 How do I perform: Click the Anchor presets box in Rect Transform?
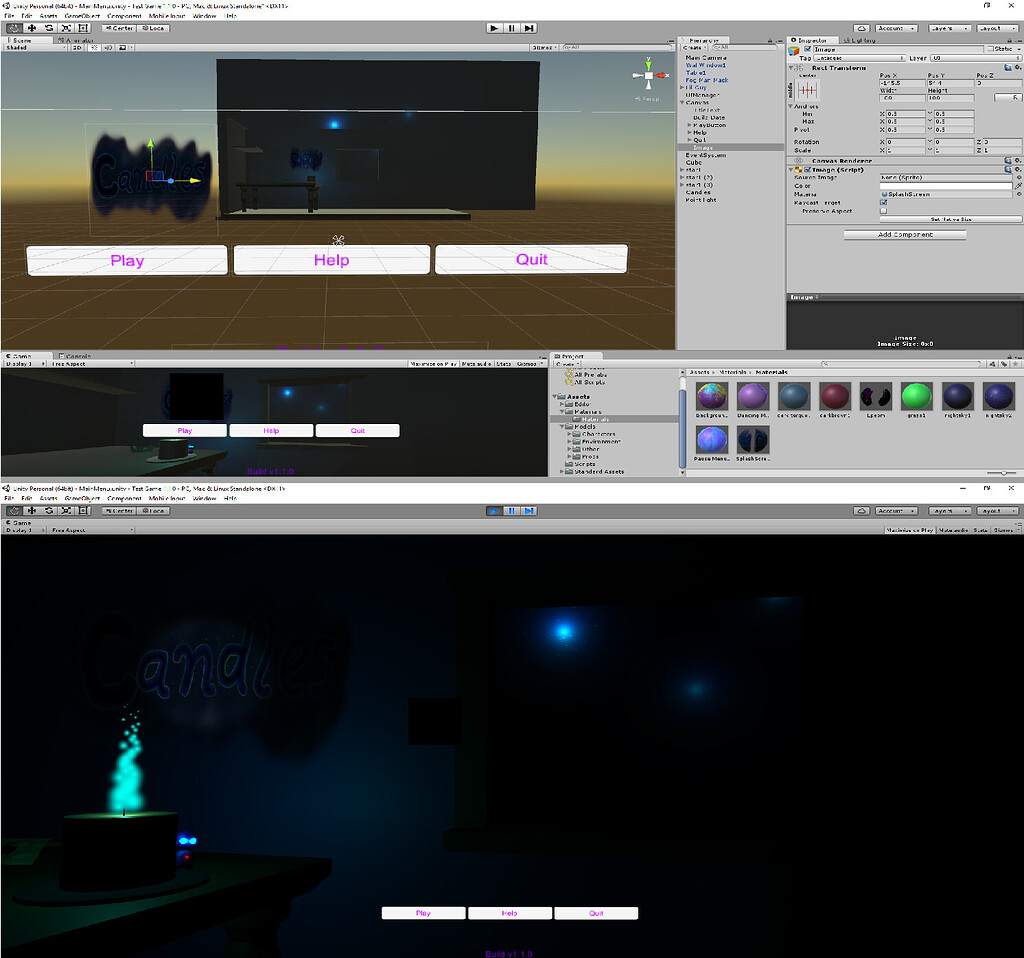[807, 90]
